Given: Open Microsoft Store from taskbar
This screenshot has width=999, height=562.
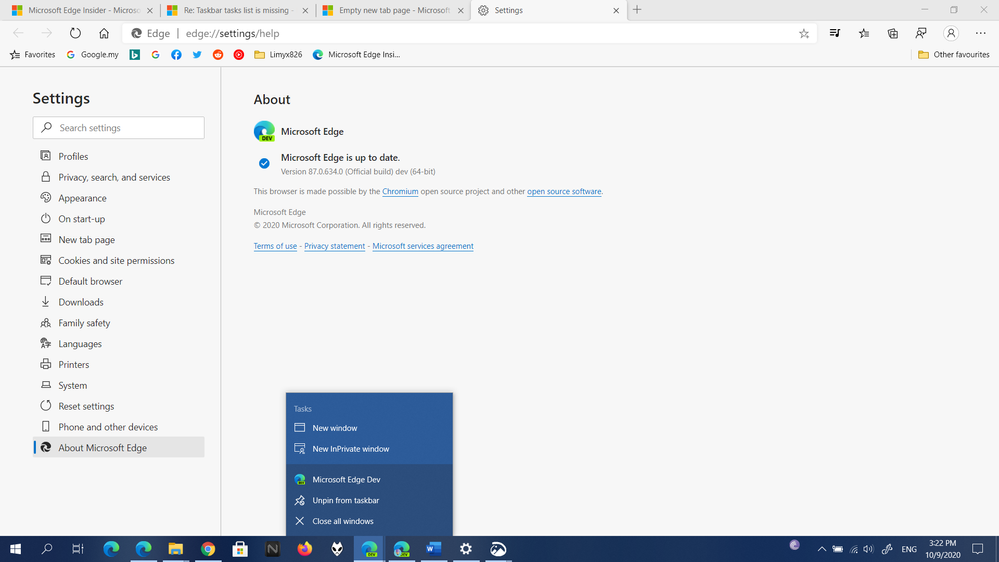Looking at the screenshot, I should point(240,549).
